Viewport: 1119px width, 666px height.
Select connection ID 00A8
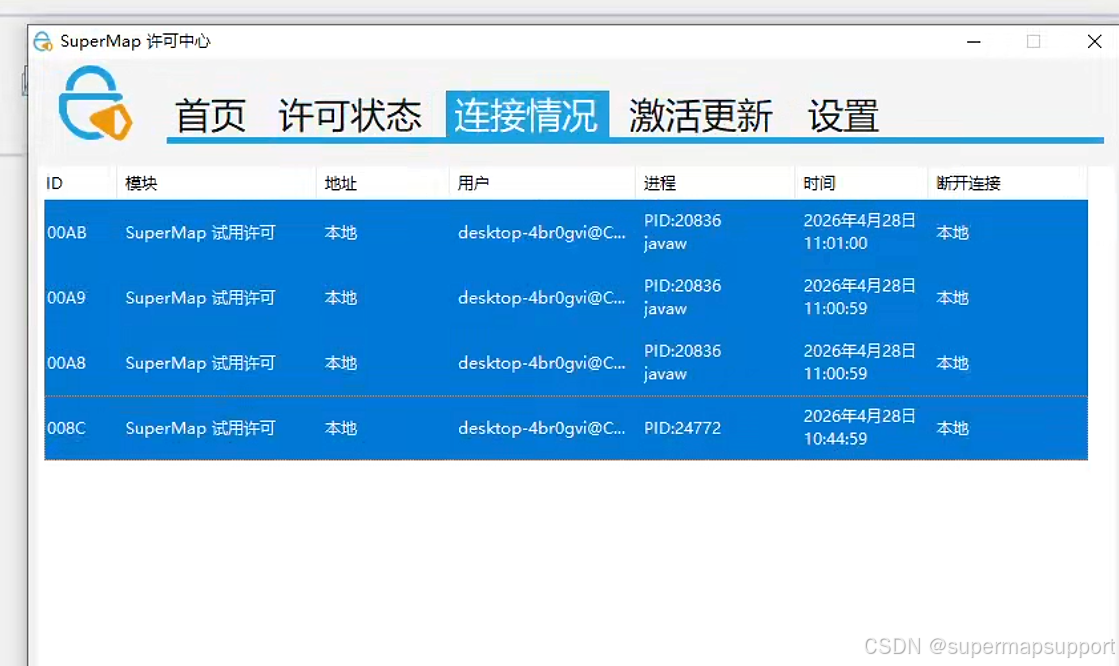click(66, 363)
